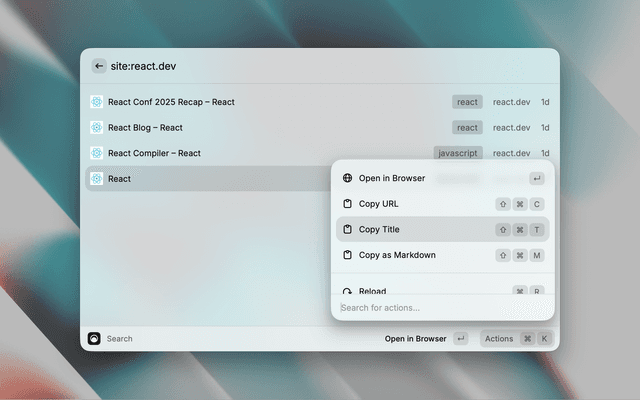Select Open in Browser from the actions menu
The width and height of the screenshot is (640, 400).
click(442, 178)
